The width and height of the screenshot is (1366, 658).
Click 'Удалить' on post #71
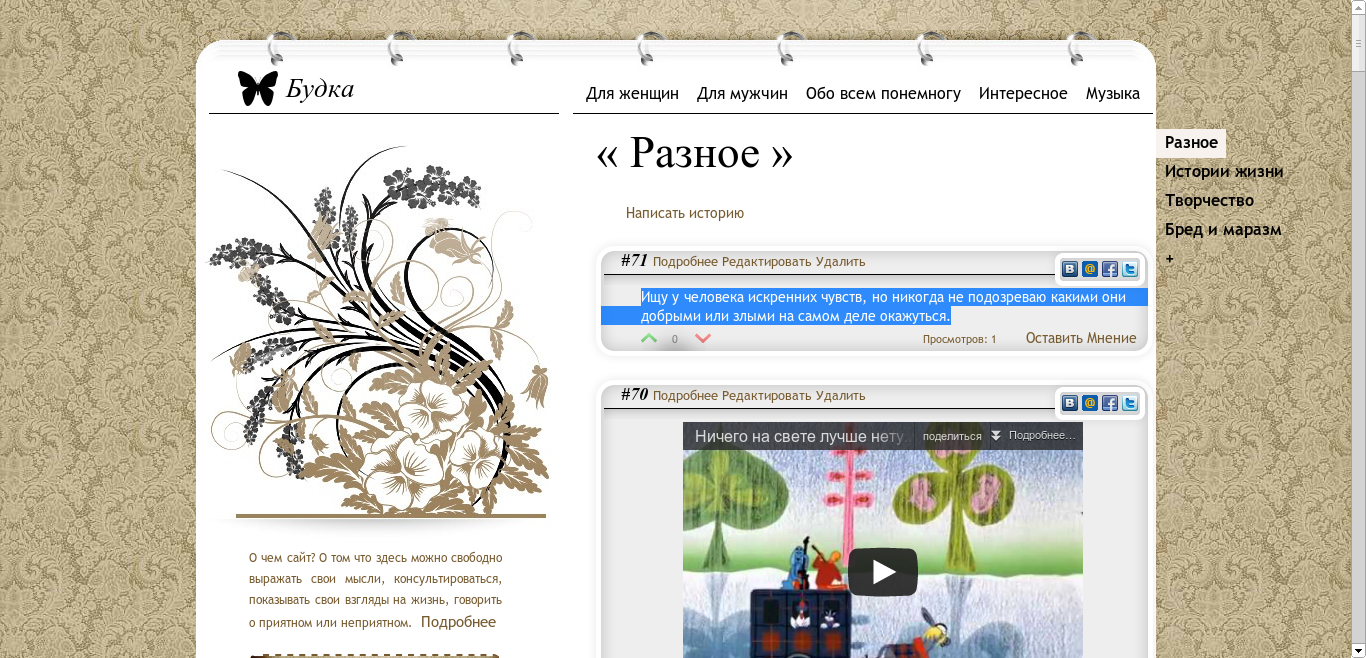coord(840,262)
